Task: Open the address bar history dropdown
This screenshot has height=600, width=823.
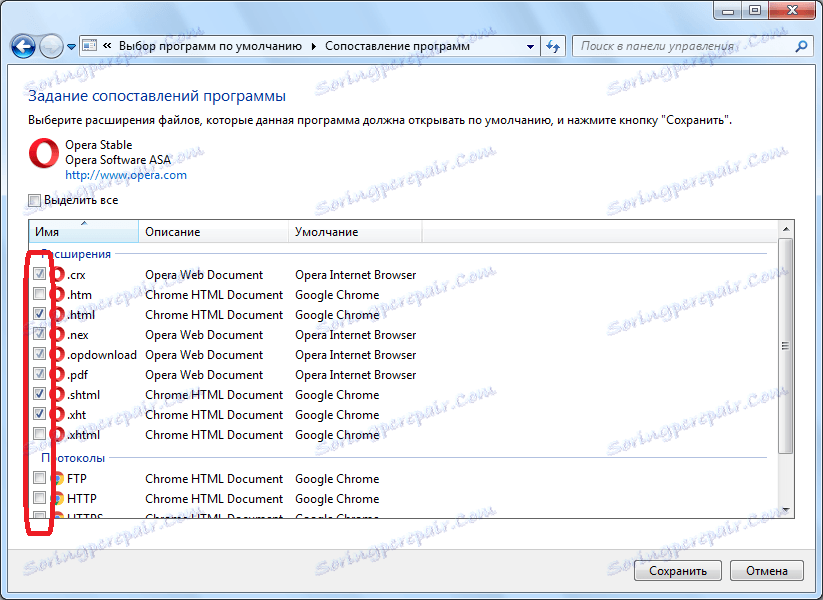Action: pos(530,46)
